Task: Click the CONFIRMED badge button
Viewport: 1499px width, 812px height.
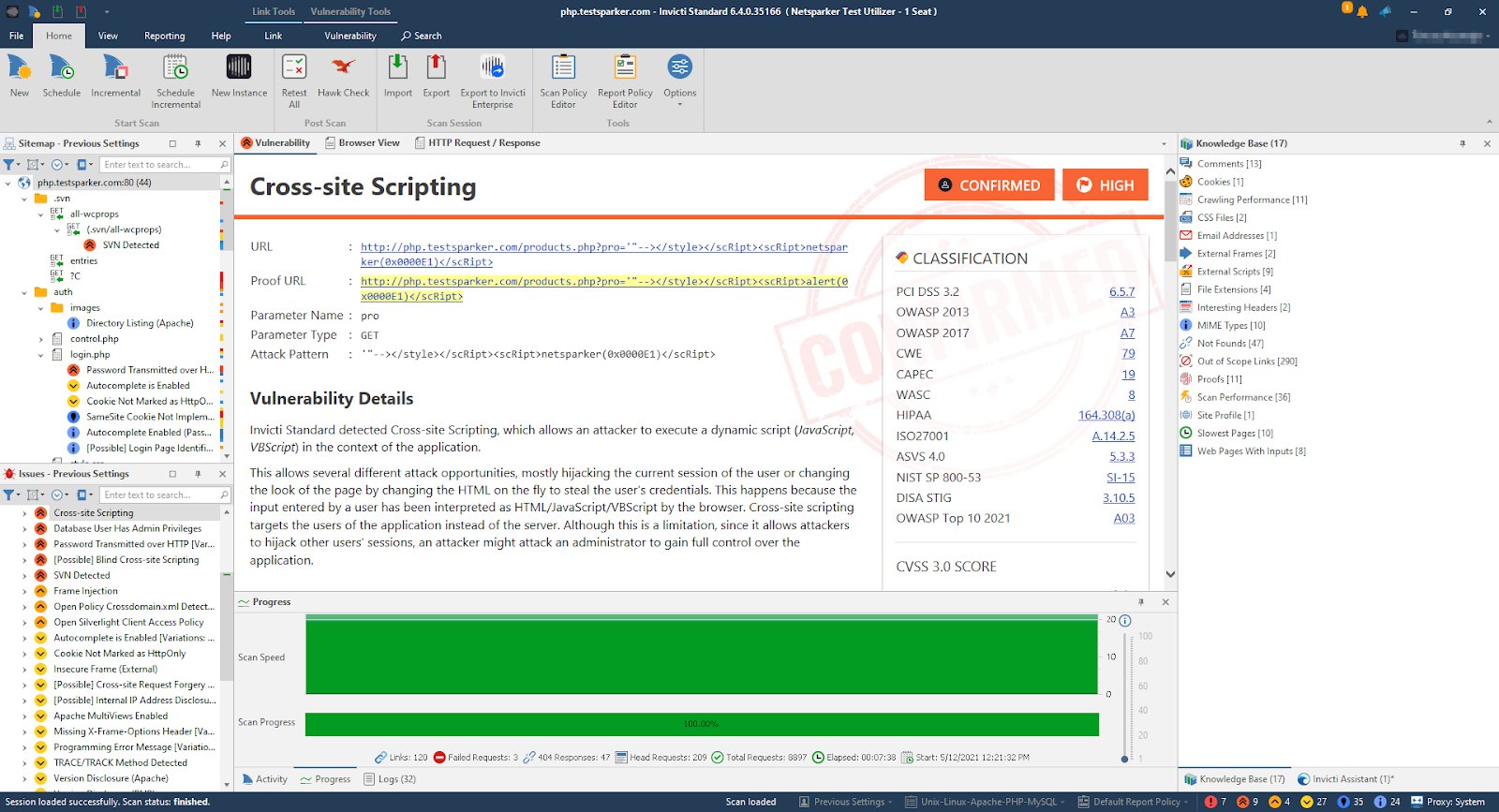Action: pos(989,185)
